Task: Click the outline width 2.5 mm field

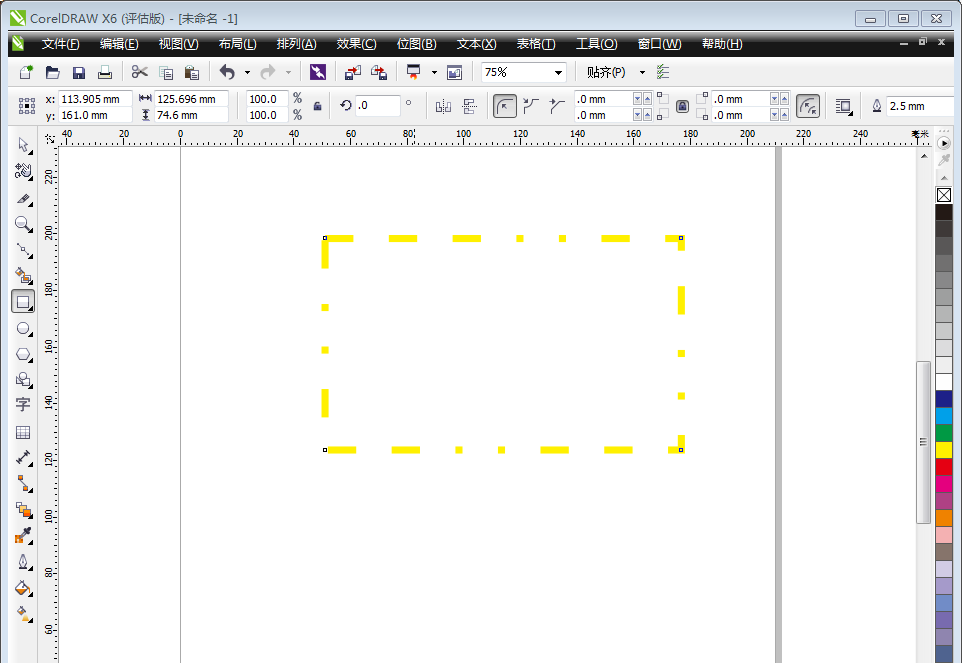Action: 919,106
